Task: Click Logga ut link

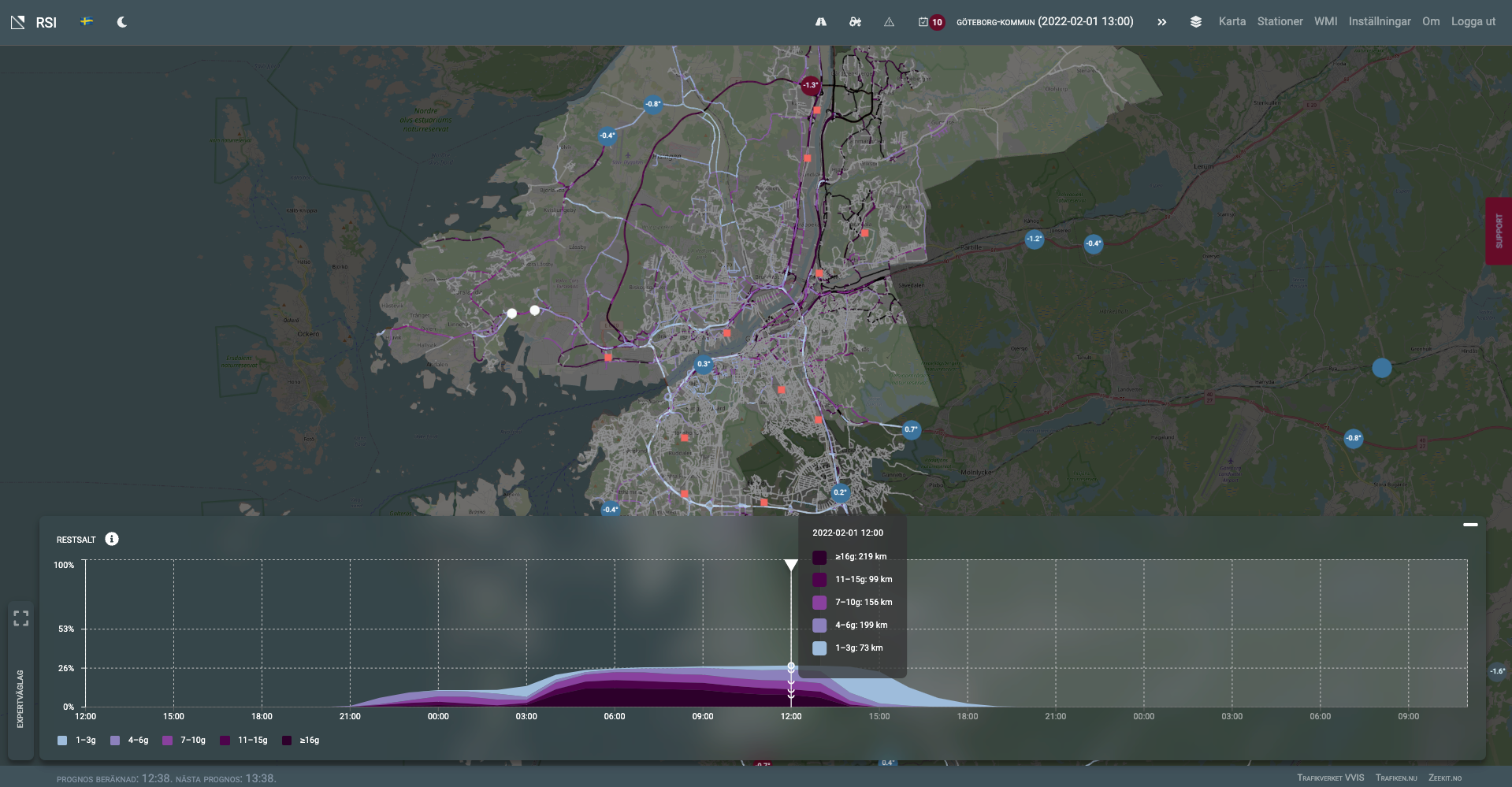Action: tap(1473, 22)
